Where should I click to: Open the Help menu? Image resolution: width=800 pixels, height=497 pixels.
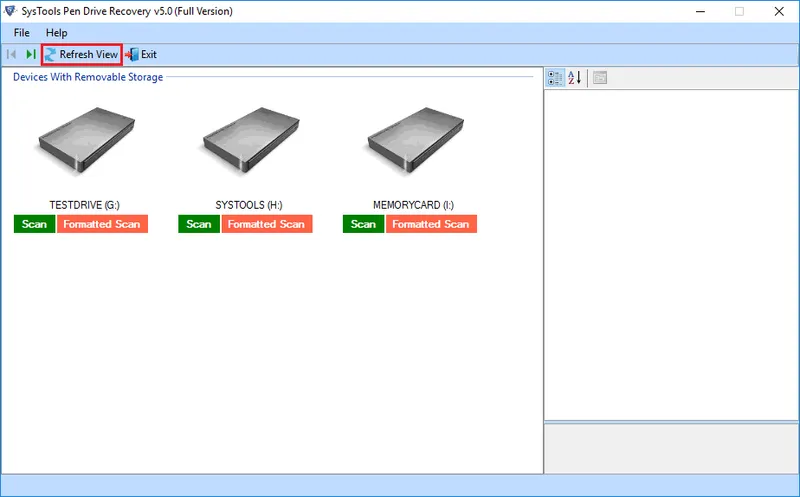pyautogui.click(x=57, y=33)
